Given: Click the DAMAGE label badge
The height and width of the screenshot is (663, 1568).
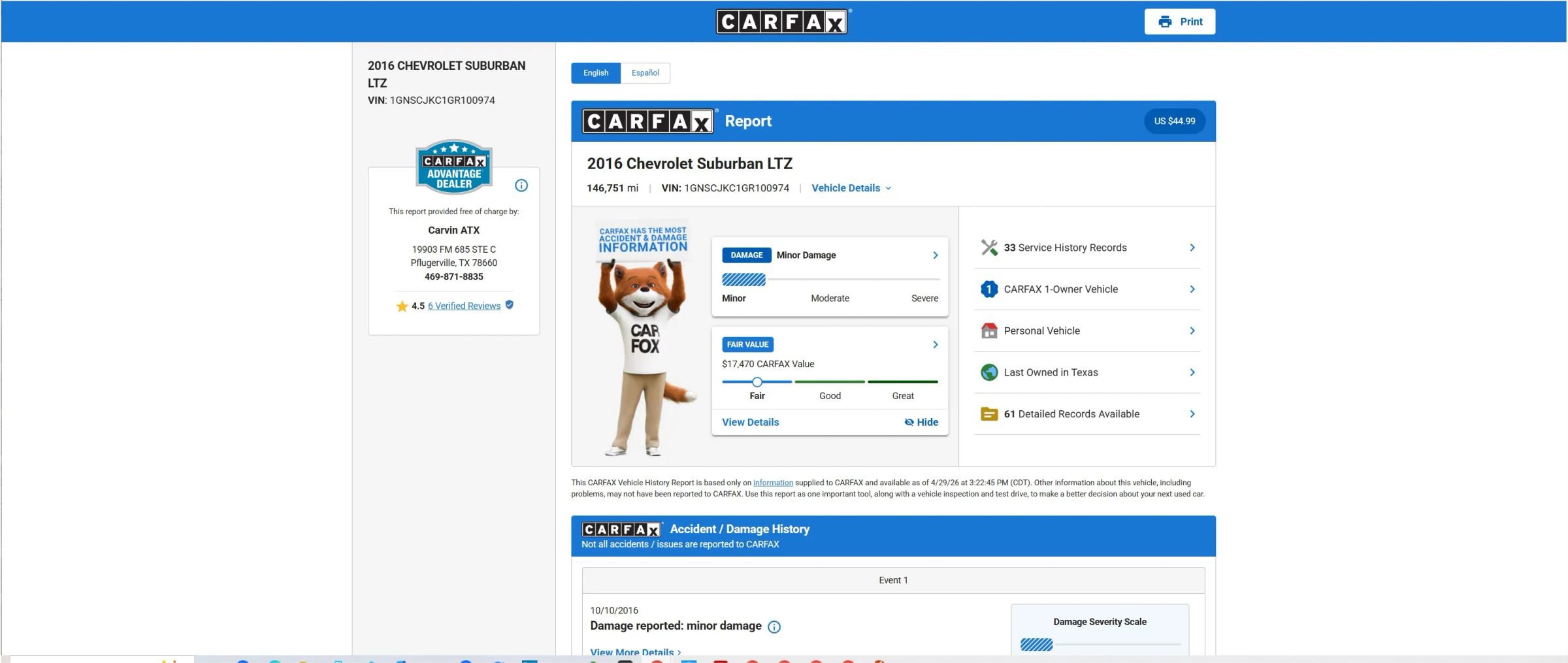Looking at the screenshot, I should click(x=747, y=255).
